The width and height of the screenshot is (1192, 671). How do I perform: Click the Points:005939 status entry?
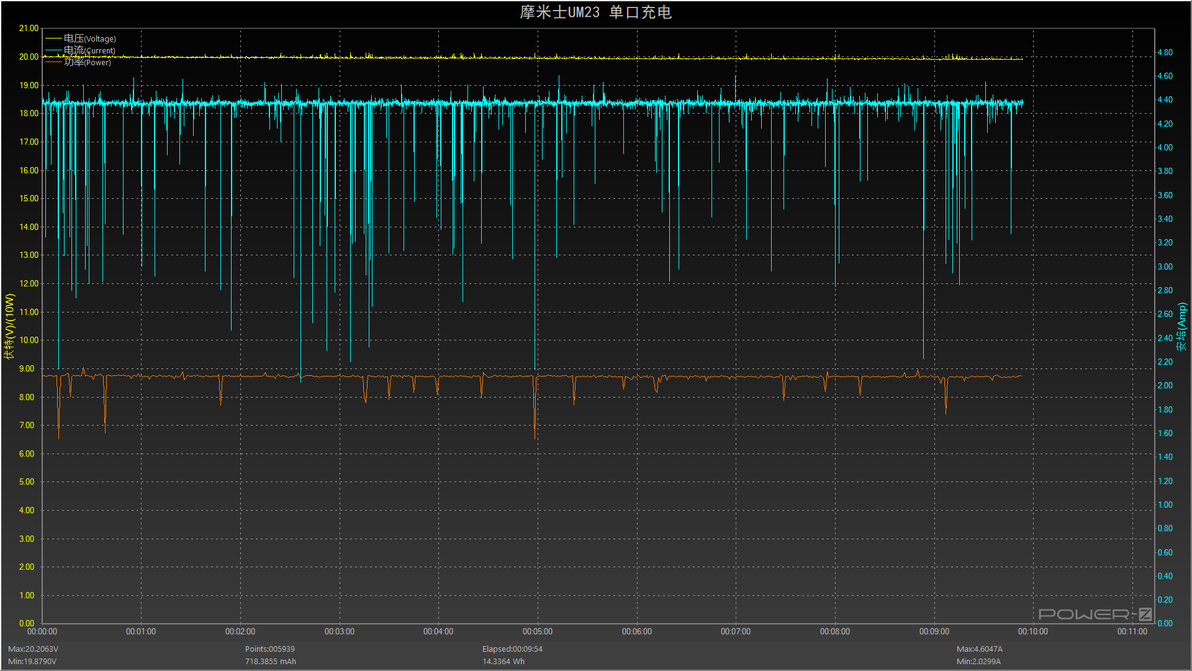pos(270,649)
